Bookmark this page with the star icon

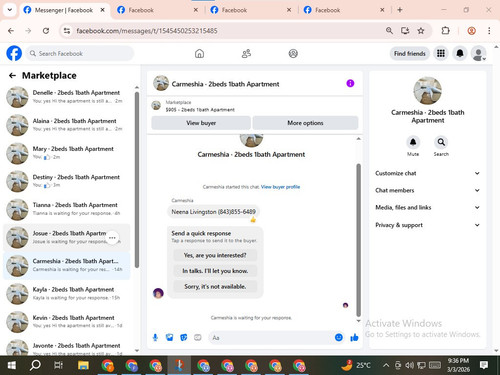(421, 31)
